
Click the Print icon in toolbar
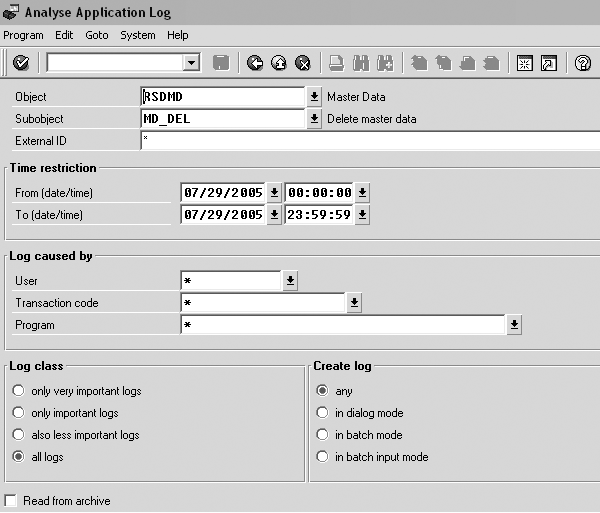point(337,63)
